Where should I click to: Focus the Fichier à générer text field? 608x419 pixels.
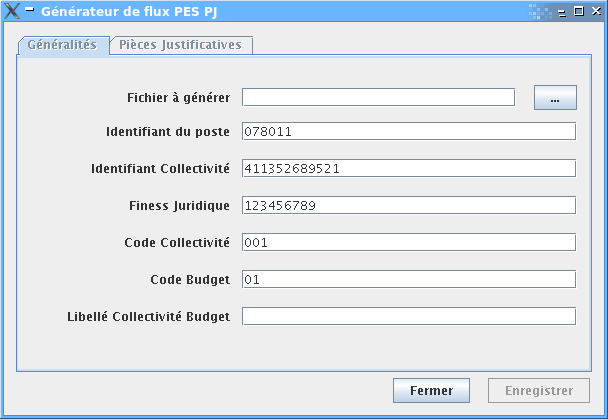[x=378, y=97]
